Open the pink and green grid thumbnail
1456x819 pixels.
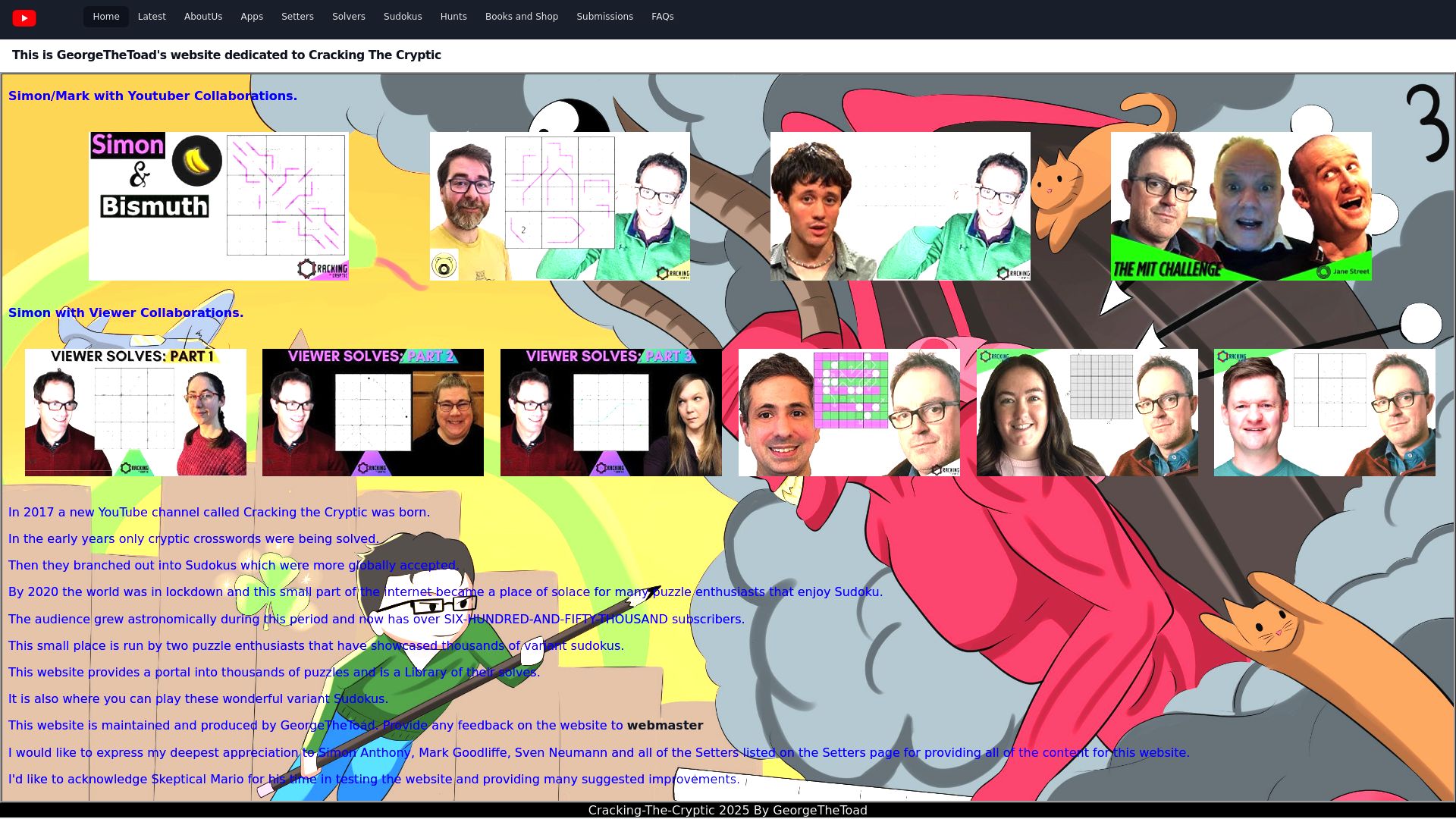pyautogui.click(x=849, y=413)
